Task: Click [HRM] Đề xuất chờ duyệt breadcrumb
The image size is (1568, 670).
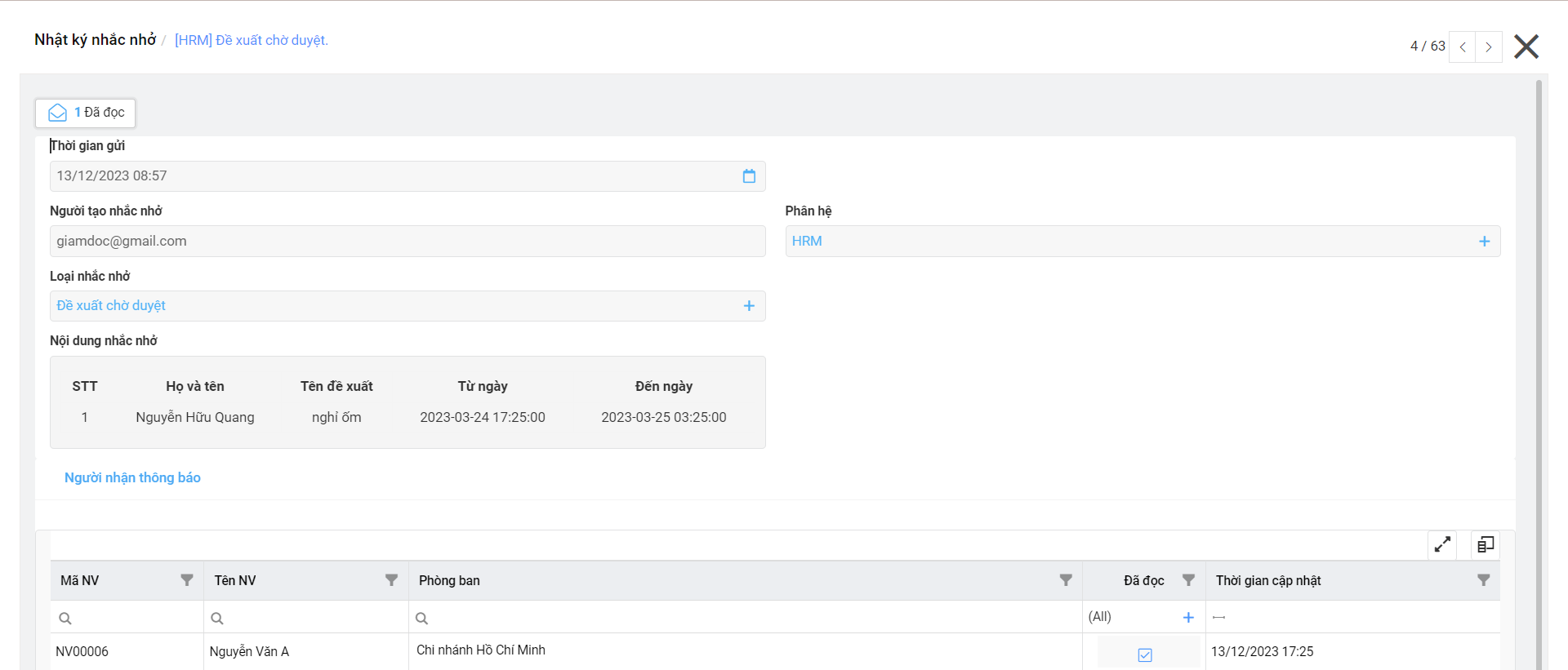Action: coord(252,41)
